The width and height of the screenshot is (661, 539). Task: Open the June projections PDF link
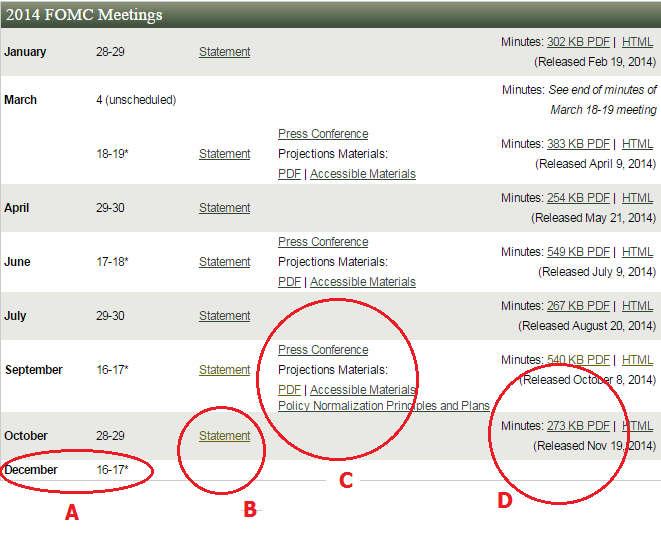[x=289, y=282]
